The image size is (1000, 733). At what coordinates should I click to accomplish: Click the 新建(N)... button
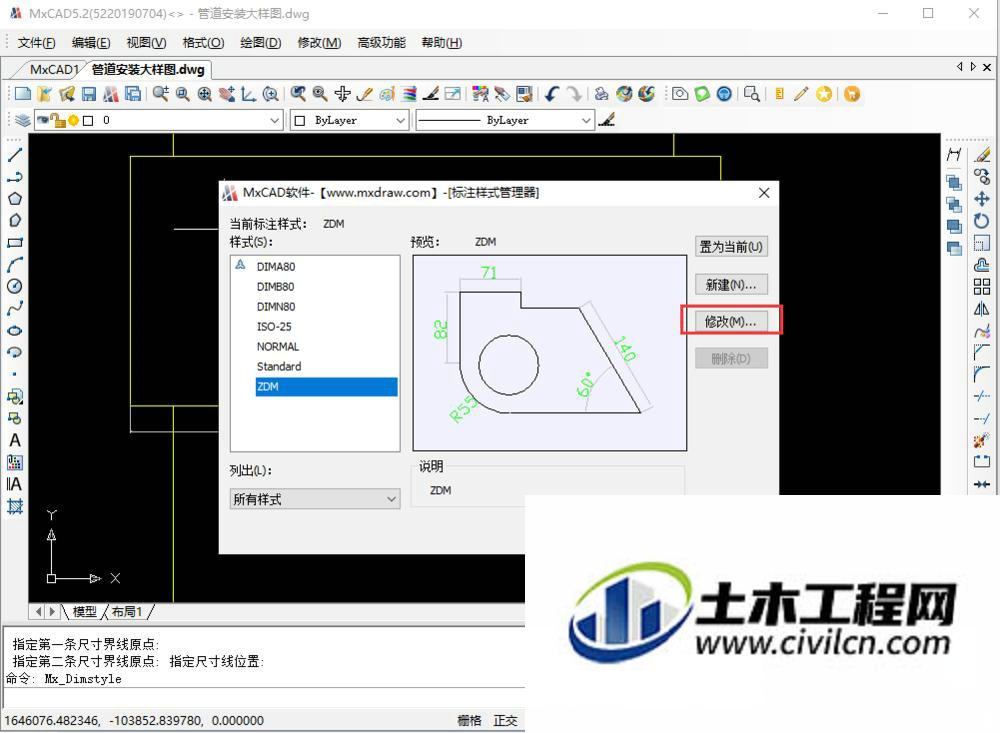[x=731, y=285]
